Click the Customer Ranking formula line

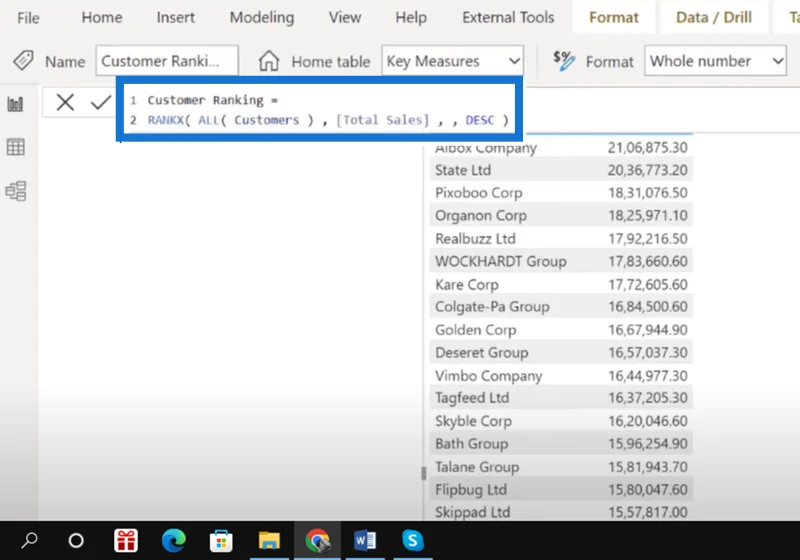click(213, 100)
